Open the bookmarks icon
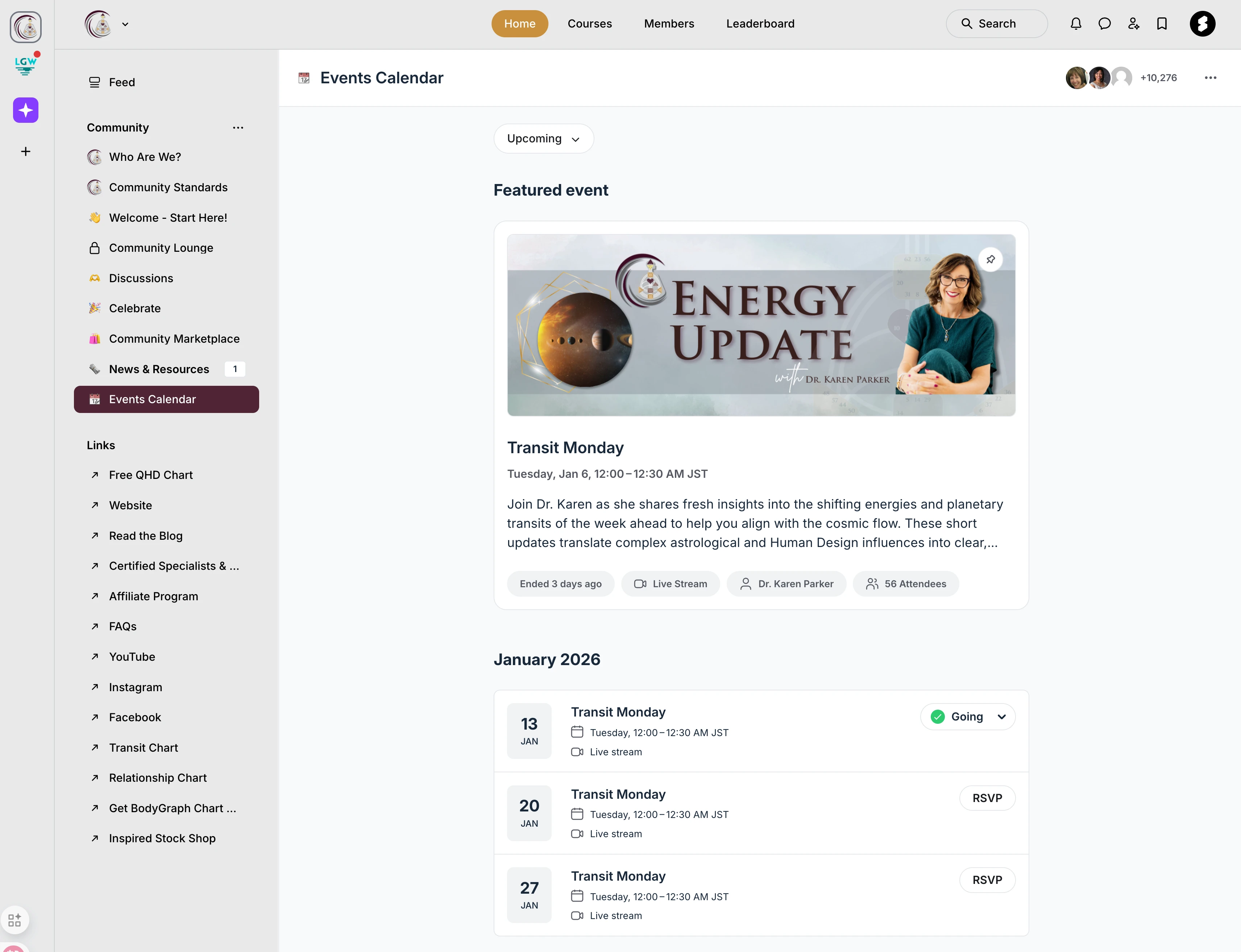1241x952 pixels. [x=1162, y=24]
